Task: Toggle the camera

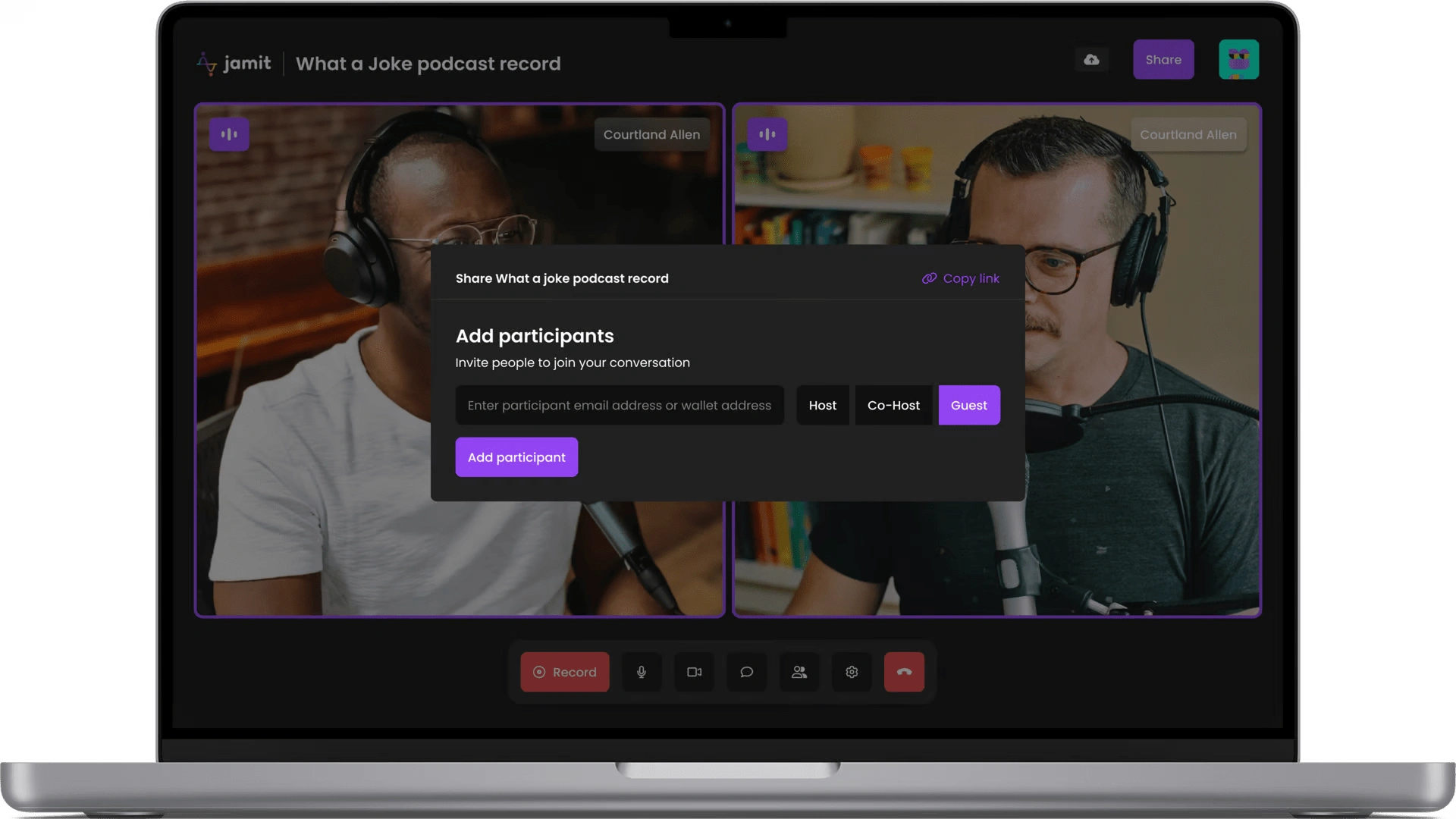Action: [x=694, y=672]
